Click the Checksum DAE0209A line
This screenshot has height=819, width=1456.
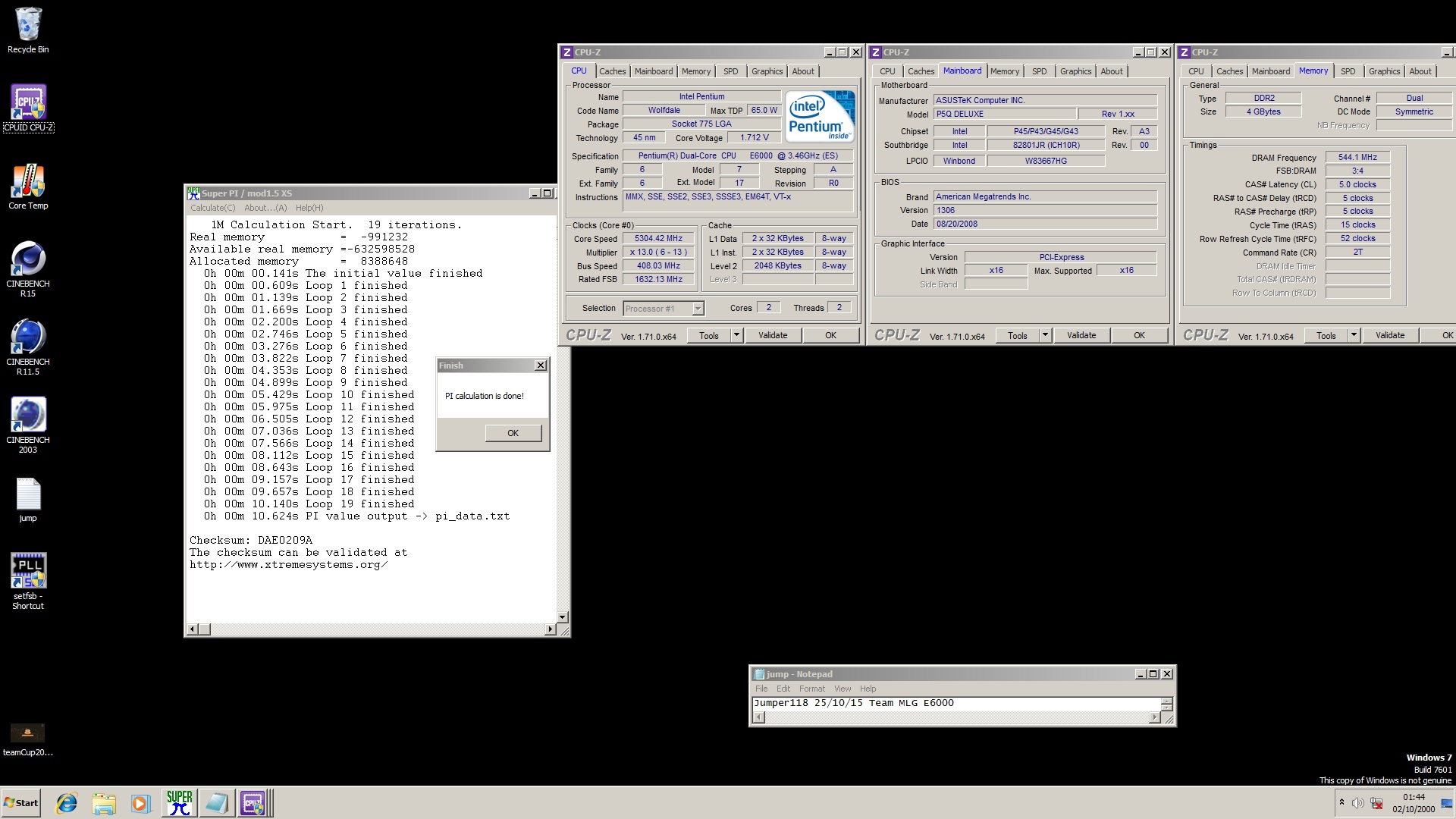tap(251, 541)
